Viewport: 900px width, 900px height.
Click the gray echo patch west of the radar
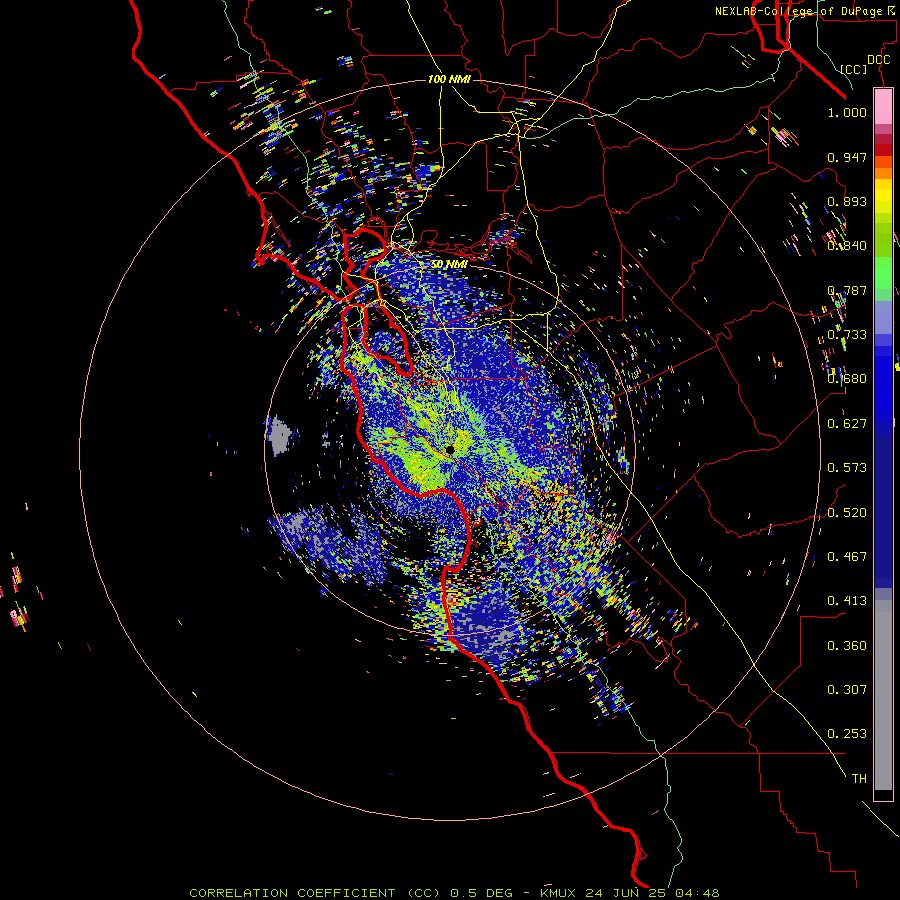(x=280, y=436)
